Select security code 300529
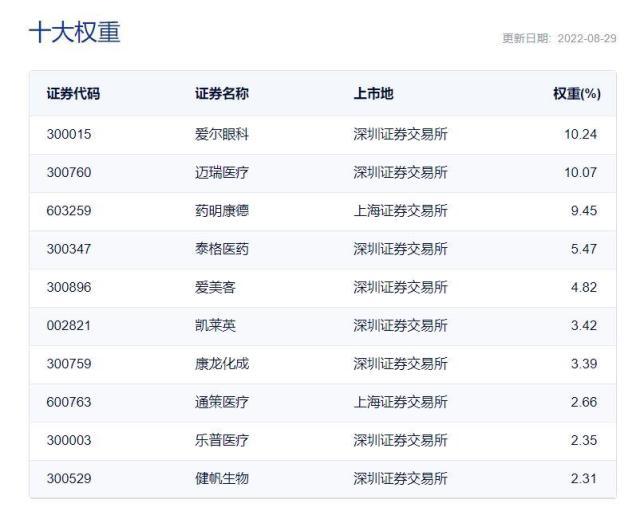The height and width of the screenshot is (523, 640). pyautogui.click(x=69, y=478)
